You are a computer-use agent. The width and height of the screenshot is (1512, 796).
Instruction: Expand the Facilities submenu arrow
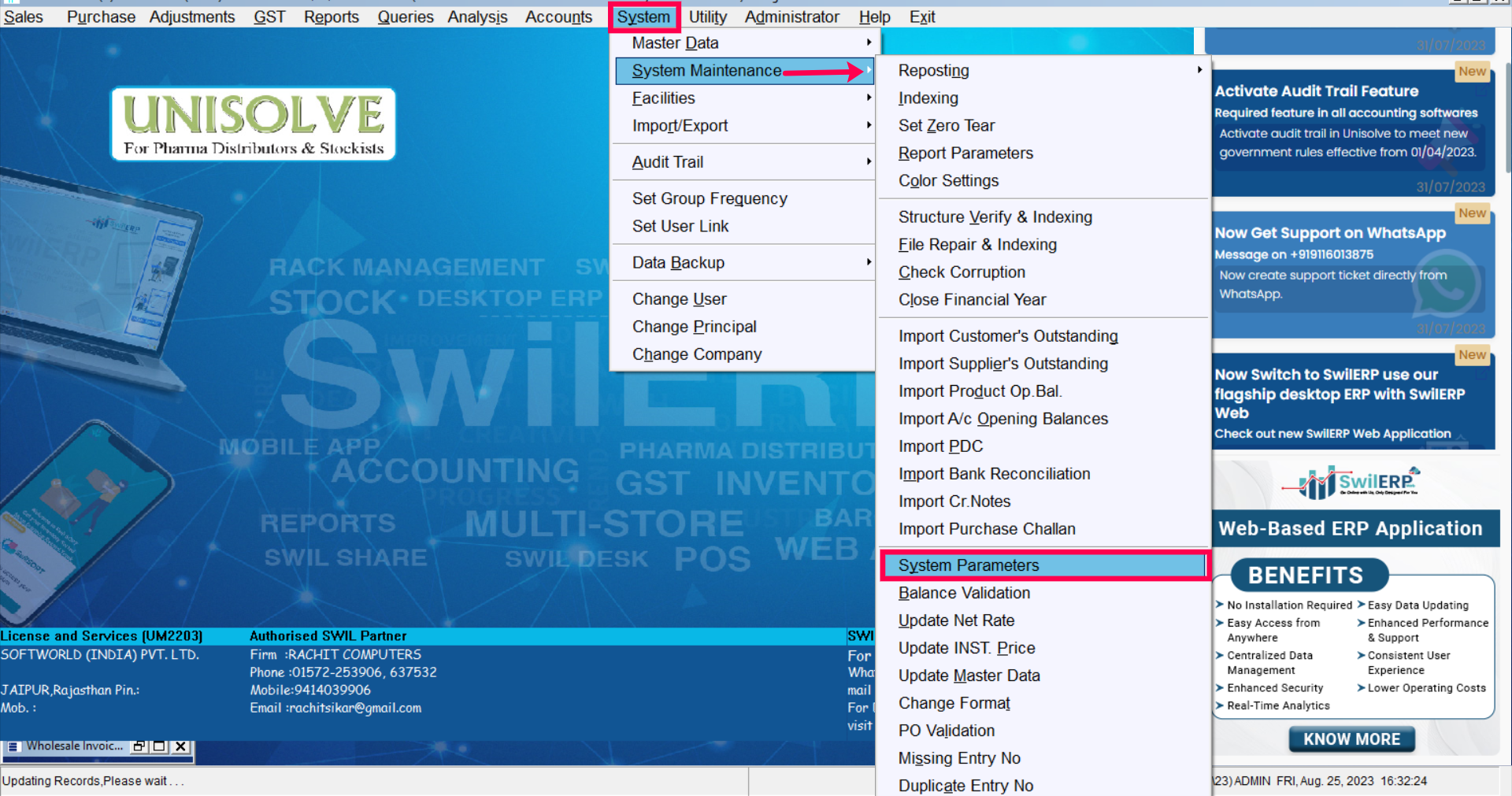(869, 98)
